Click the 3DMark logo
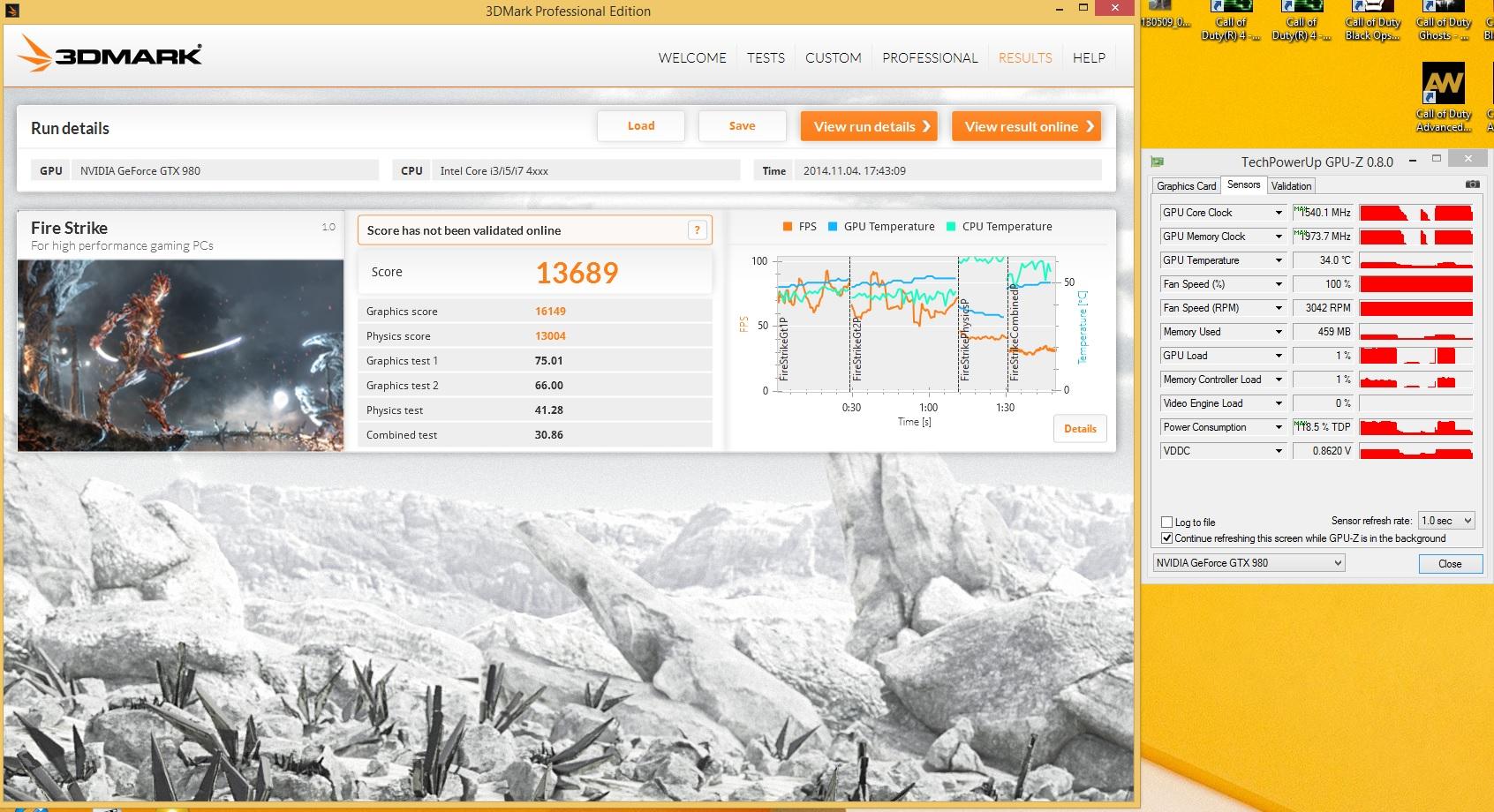This screenshot has height=812, width=1494. pyautogui.click(x=109, y=54)
